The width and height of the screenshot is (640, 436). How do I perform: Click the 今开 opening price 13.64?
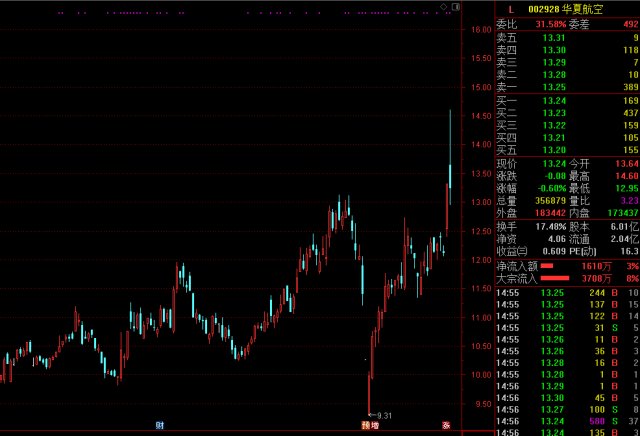(627, 164)
